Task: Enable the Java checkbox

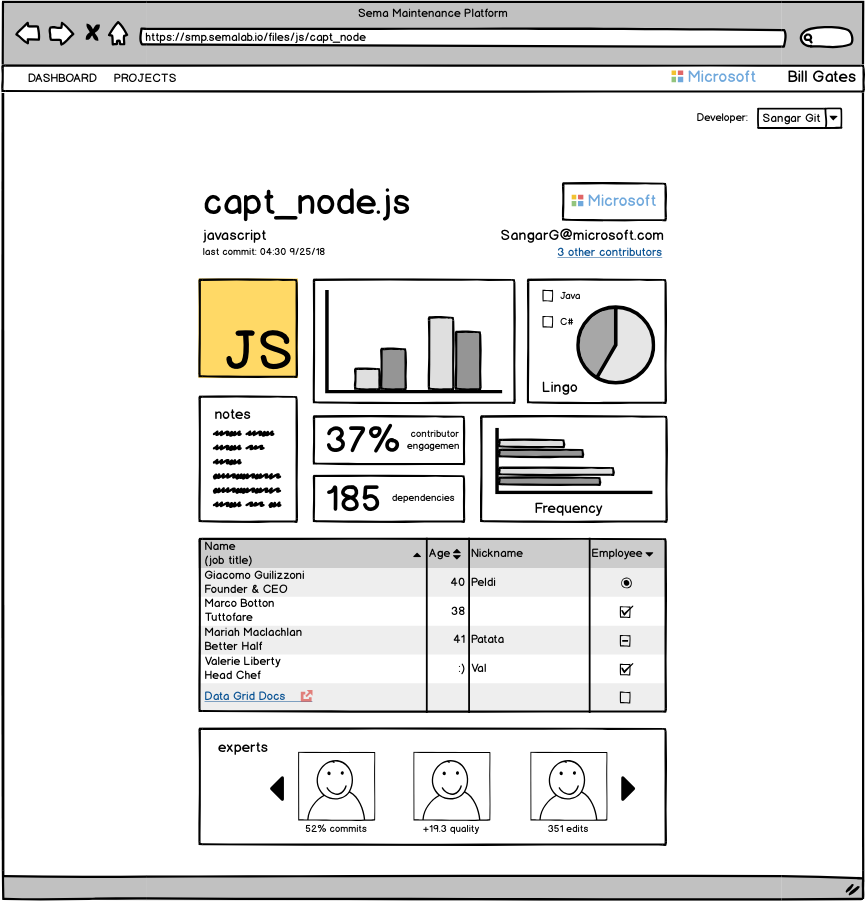Action: coord(548,296)
